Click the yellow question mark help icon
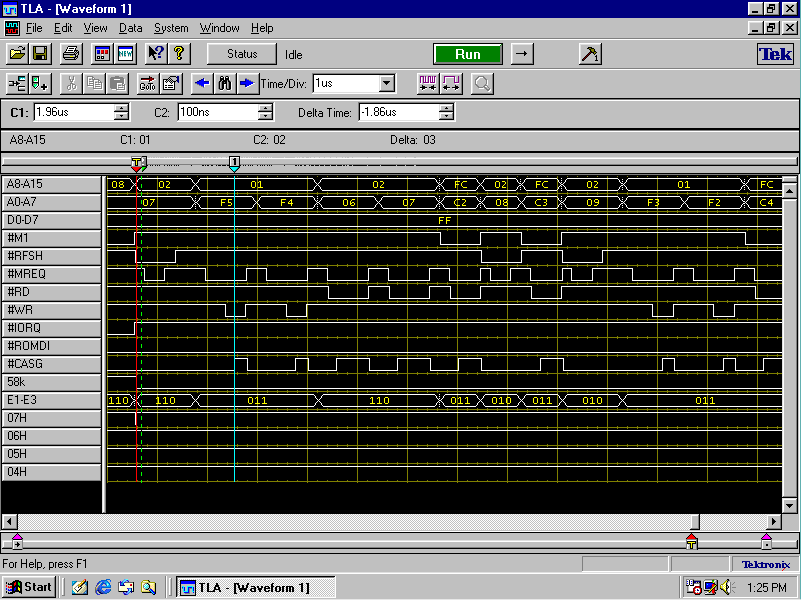801x600 pixels. (x=179, y=54)
